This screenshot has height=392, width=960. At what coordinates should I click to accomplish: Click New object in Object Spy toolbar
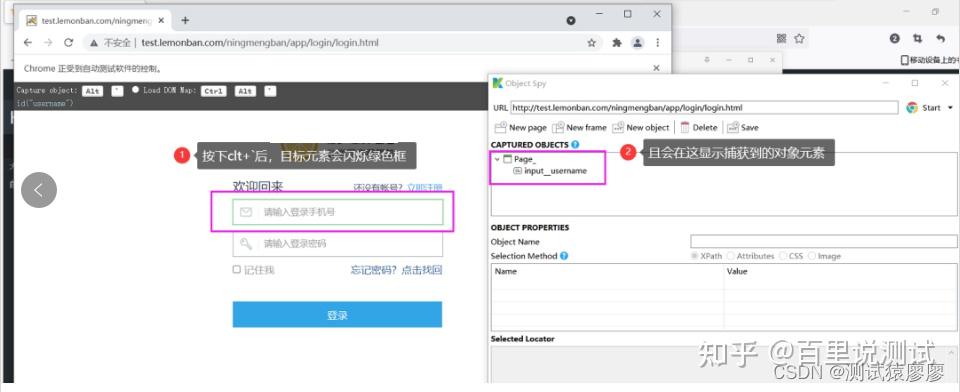pos(640,127)
